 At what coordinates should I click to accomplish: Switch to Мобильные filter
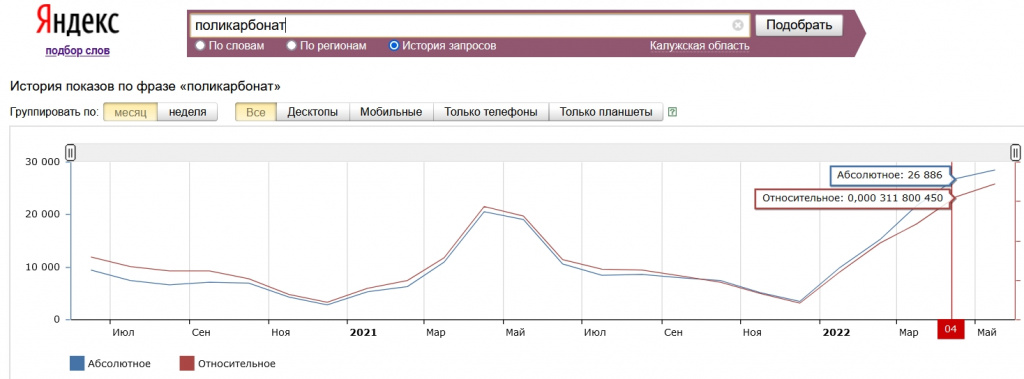click(x=391, y=112)
